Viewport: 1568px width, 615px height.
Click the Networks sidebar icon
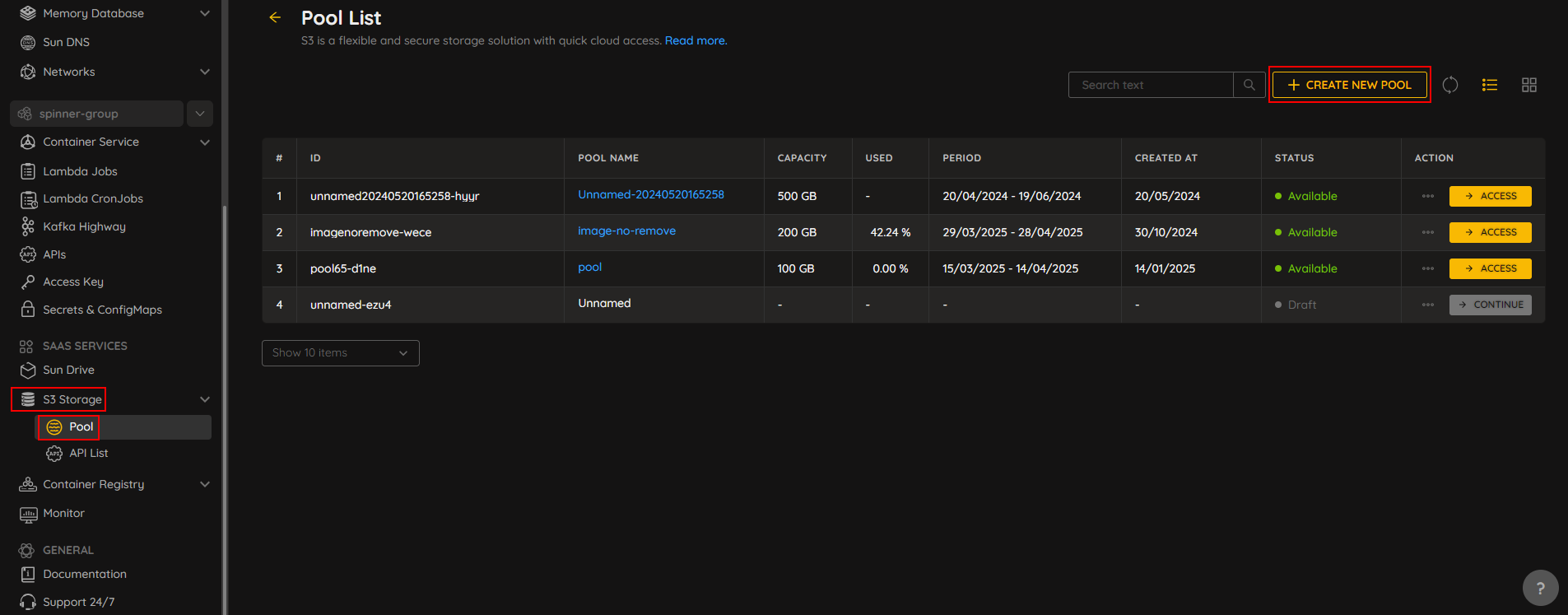point(28,72)
